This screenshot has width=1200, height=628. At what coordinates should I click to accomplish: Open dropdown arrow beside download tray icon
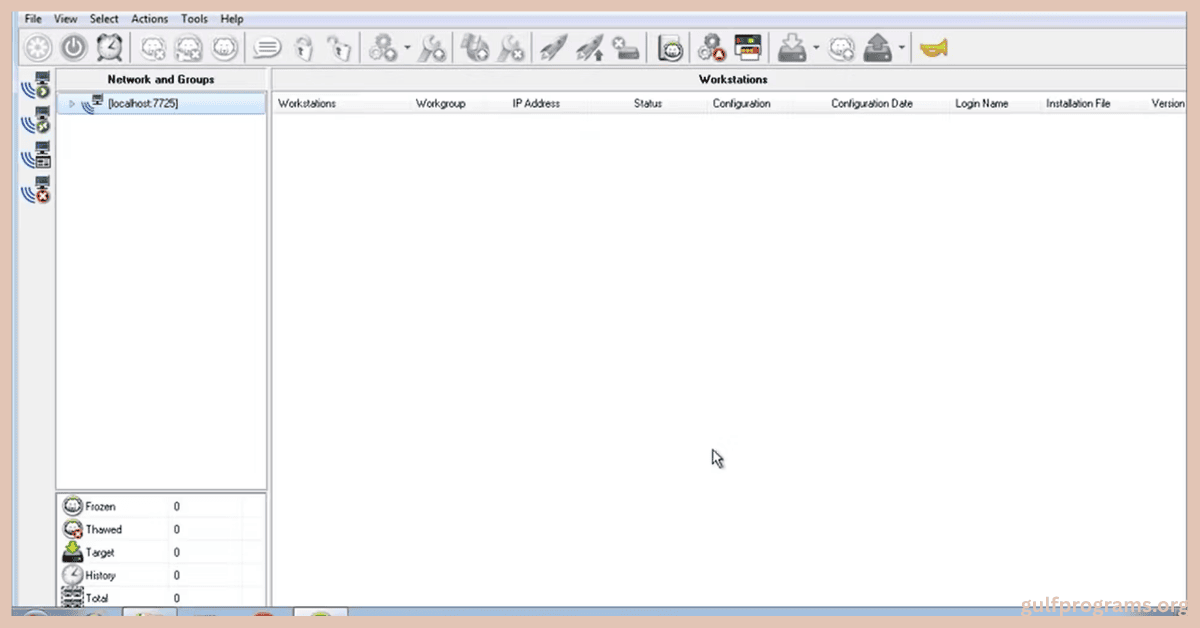[816, 48]
